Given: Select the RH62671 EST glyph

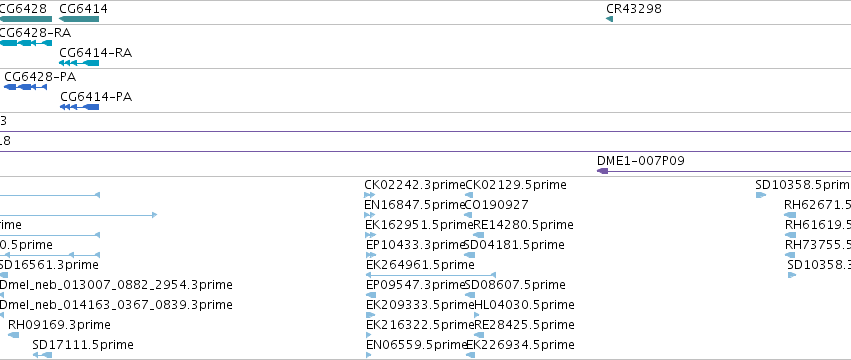Looking at the screenshot, I should 790,215.
